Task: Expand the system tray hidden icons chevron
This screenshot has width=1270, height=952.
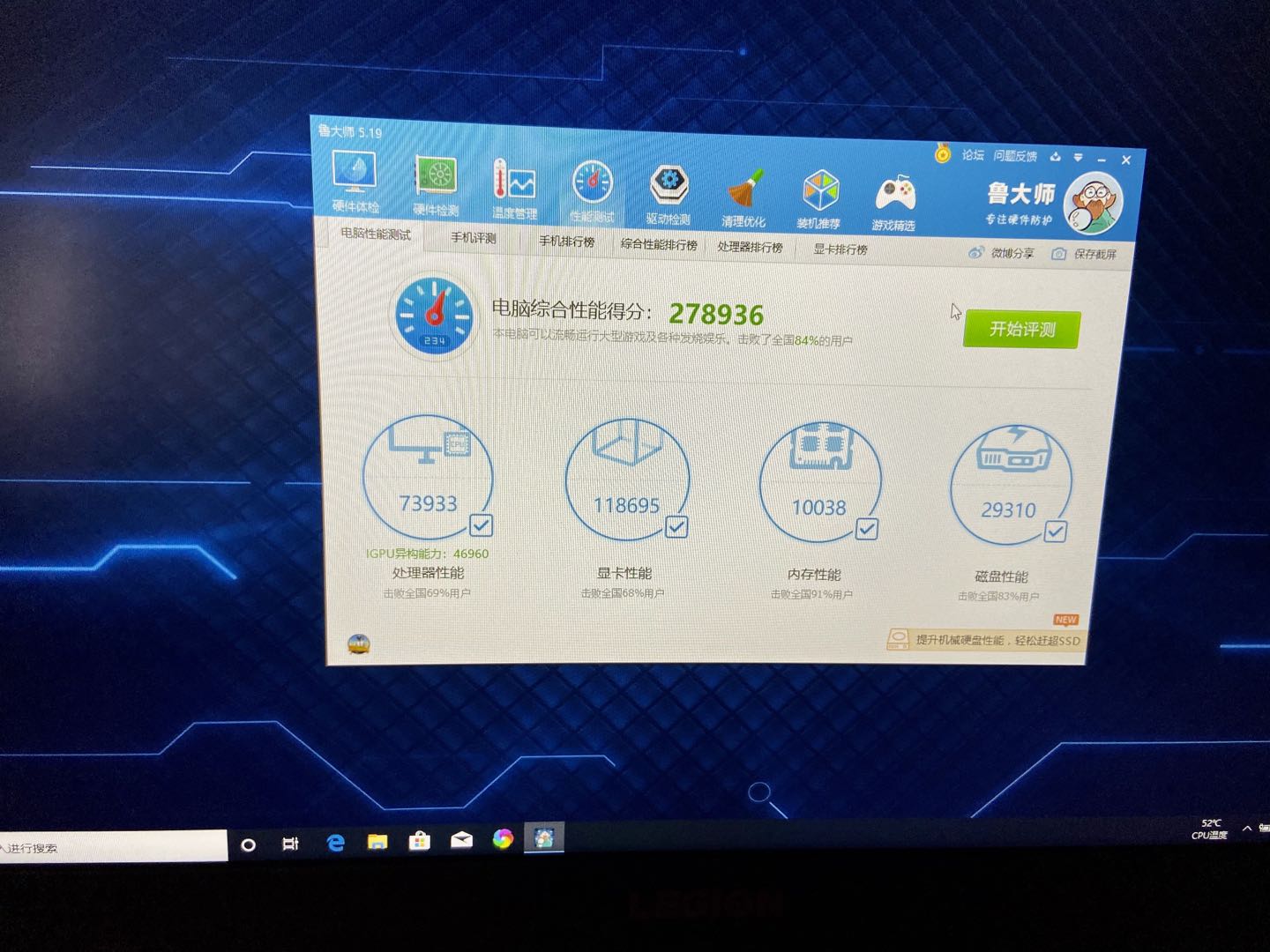Action: tap(1246, 829)
